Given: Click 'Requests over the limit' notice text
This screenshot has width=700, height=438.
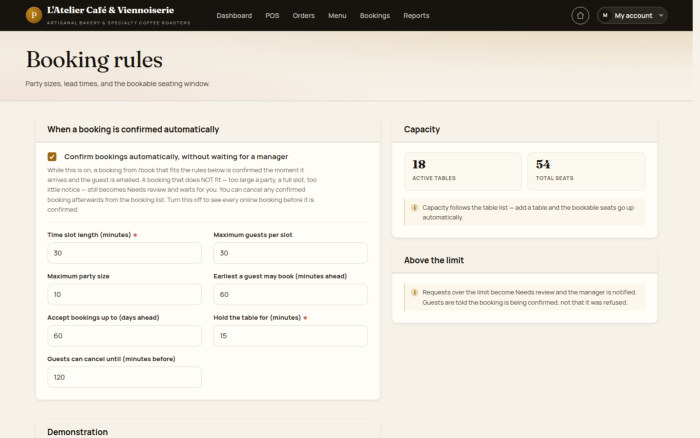Looking at the screenshot, I should tap(529, 297).
